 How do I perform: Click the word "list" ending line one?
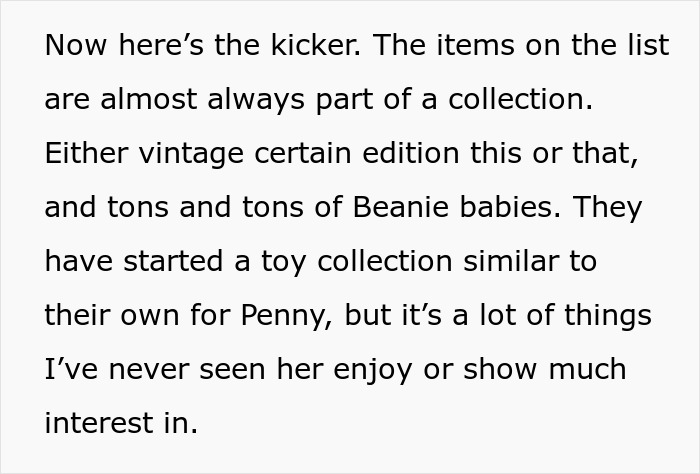[x=645, y=46]
